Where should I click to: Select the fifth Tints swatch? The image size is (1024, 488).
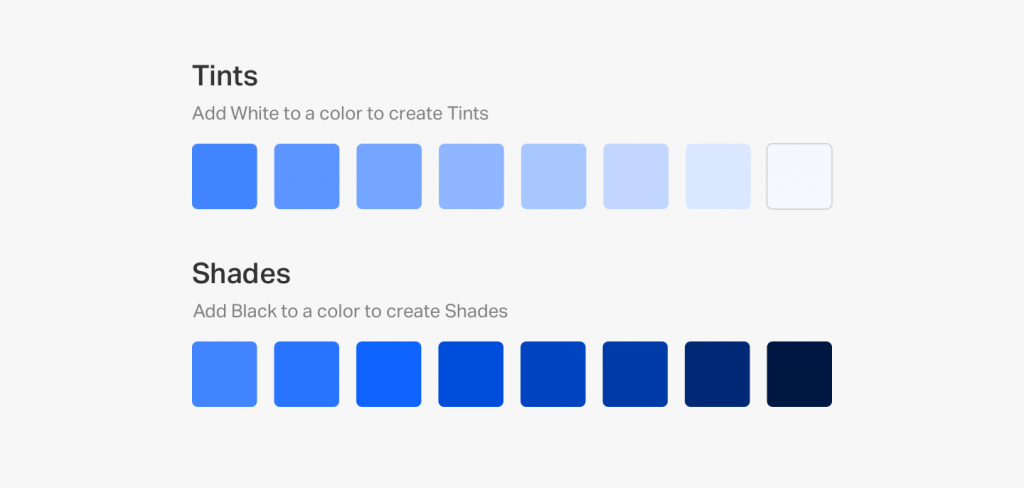pyautogui.click(x=553, y=176)
